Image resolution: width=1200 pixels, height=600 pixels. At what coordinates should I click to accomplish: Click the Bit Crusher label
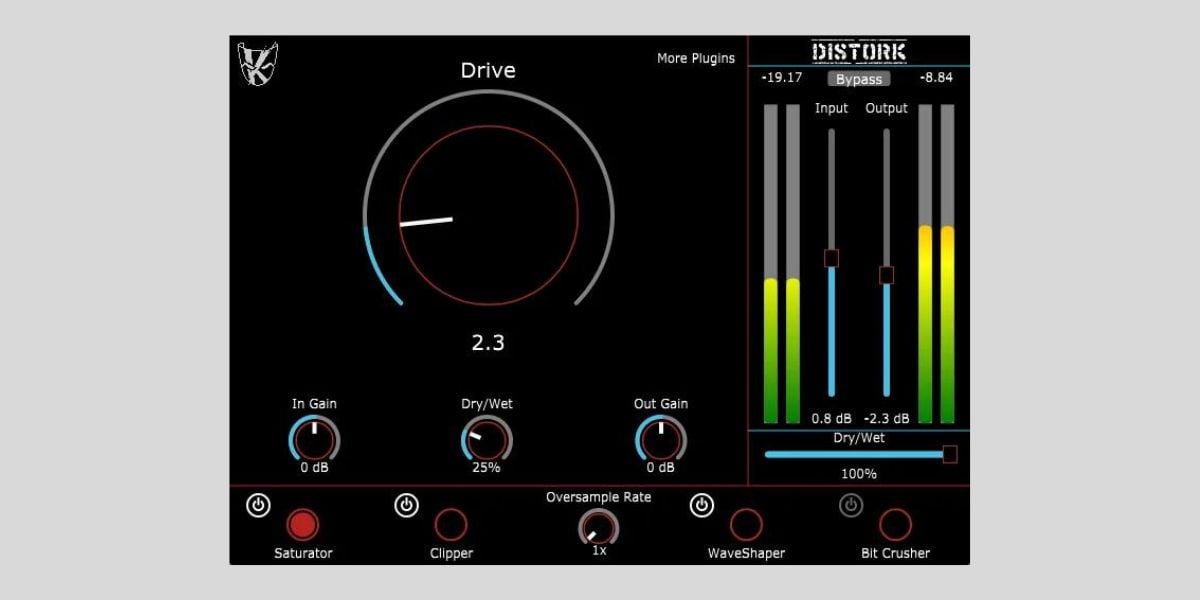click(x=895, y=553)
